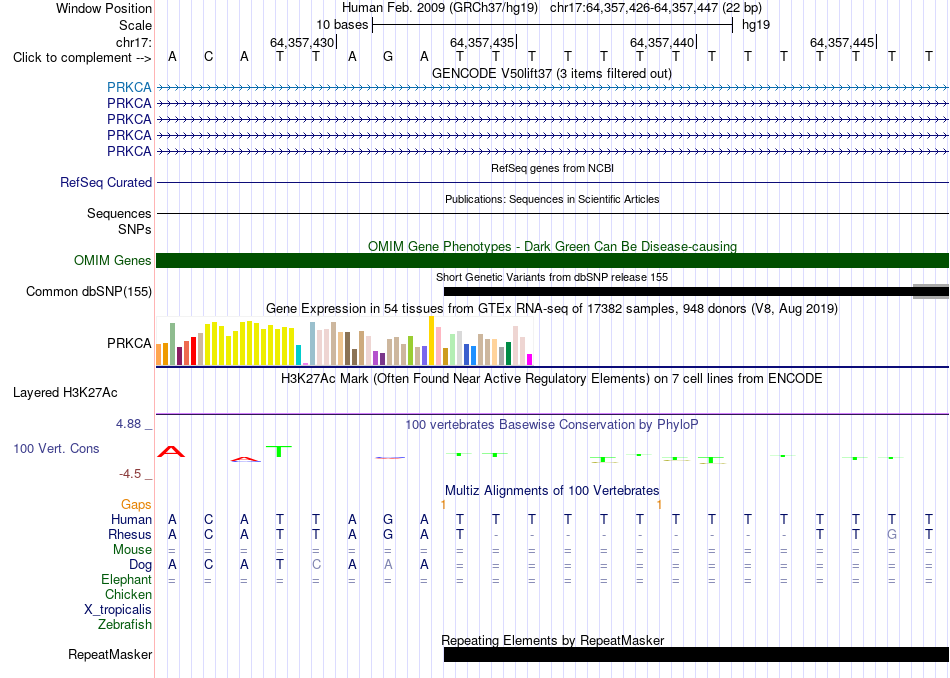Click the magenta bar ending GTEx chart
This screenshot has height=678, width=950.
[x=530, y=359]
